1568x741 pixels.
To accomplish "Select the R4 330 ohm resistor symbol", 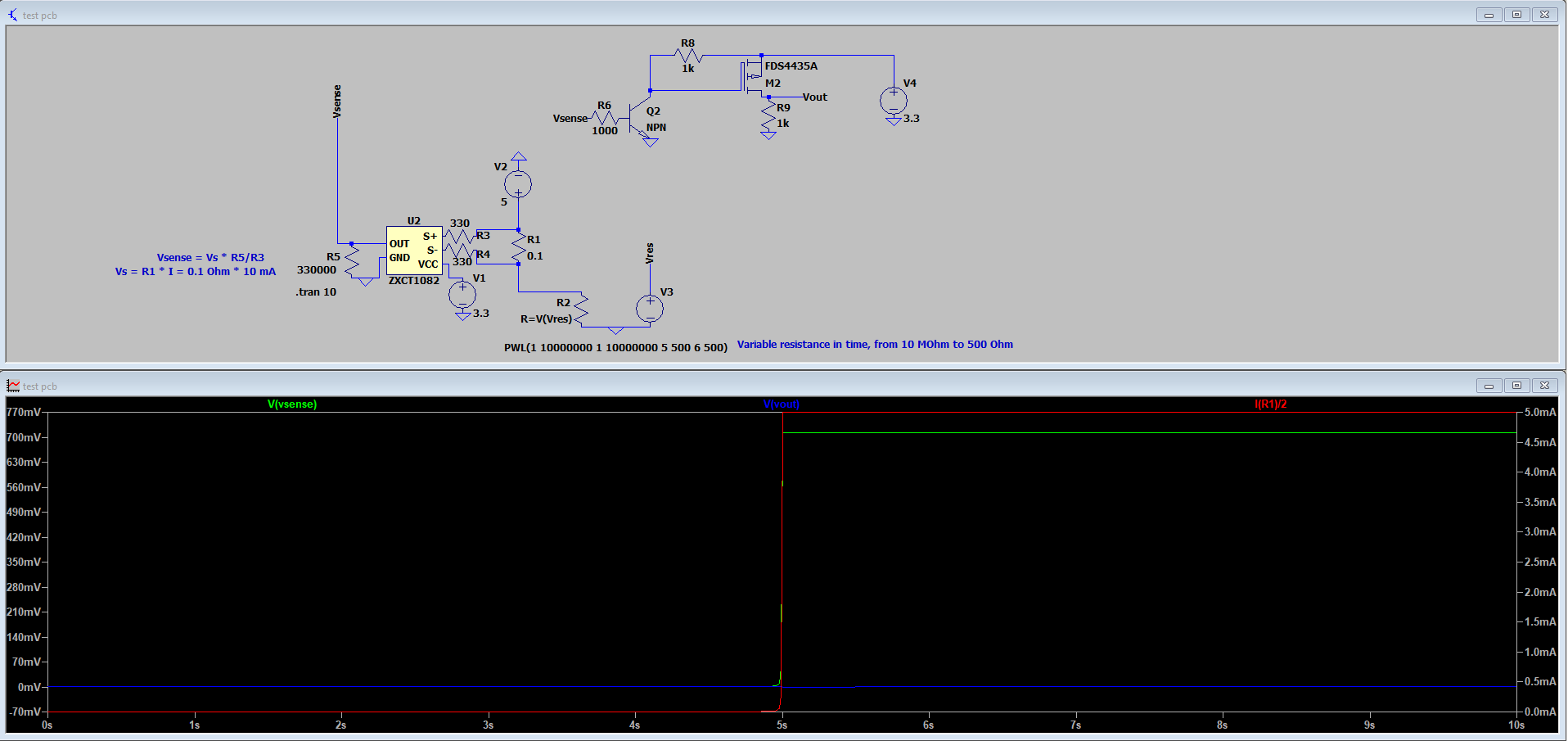I will click(x=459, y=251).
